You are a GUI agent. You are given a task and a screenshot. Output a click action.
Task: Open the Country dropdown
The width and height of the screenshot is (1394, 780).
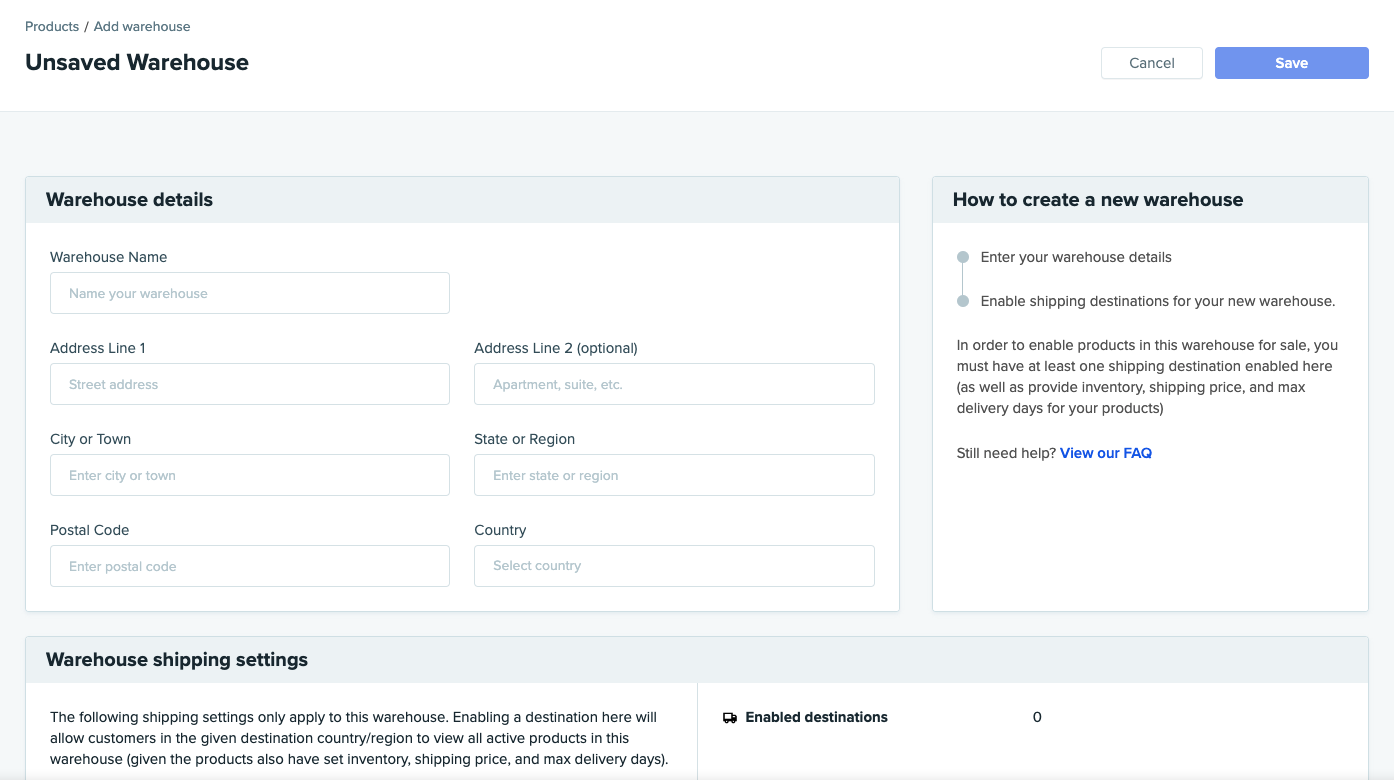674,566
